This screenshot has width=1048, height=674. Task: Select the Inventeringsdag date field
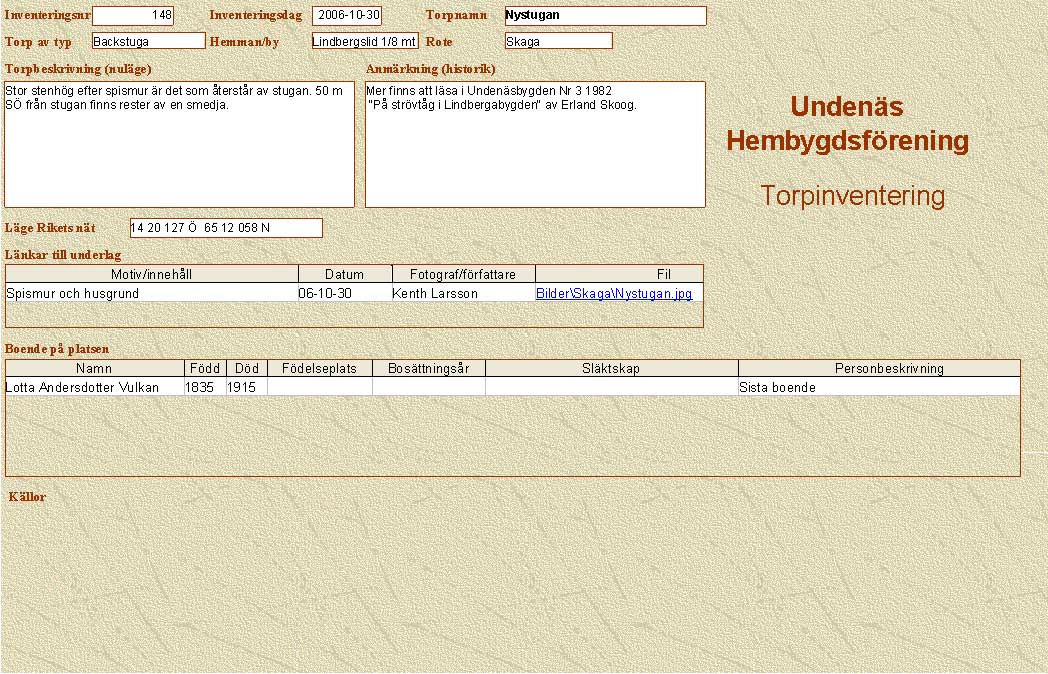[x=347, y=15]
